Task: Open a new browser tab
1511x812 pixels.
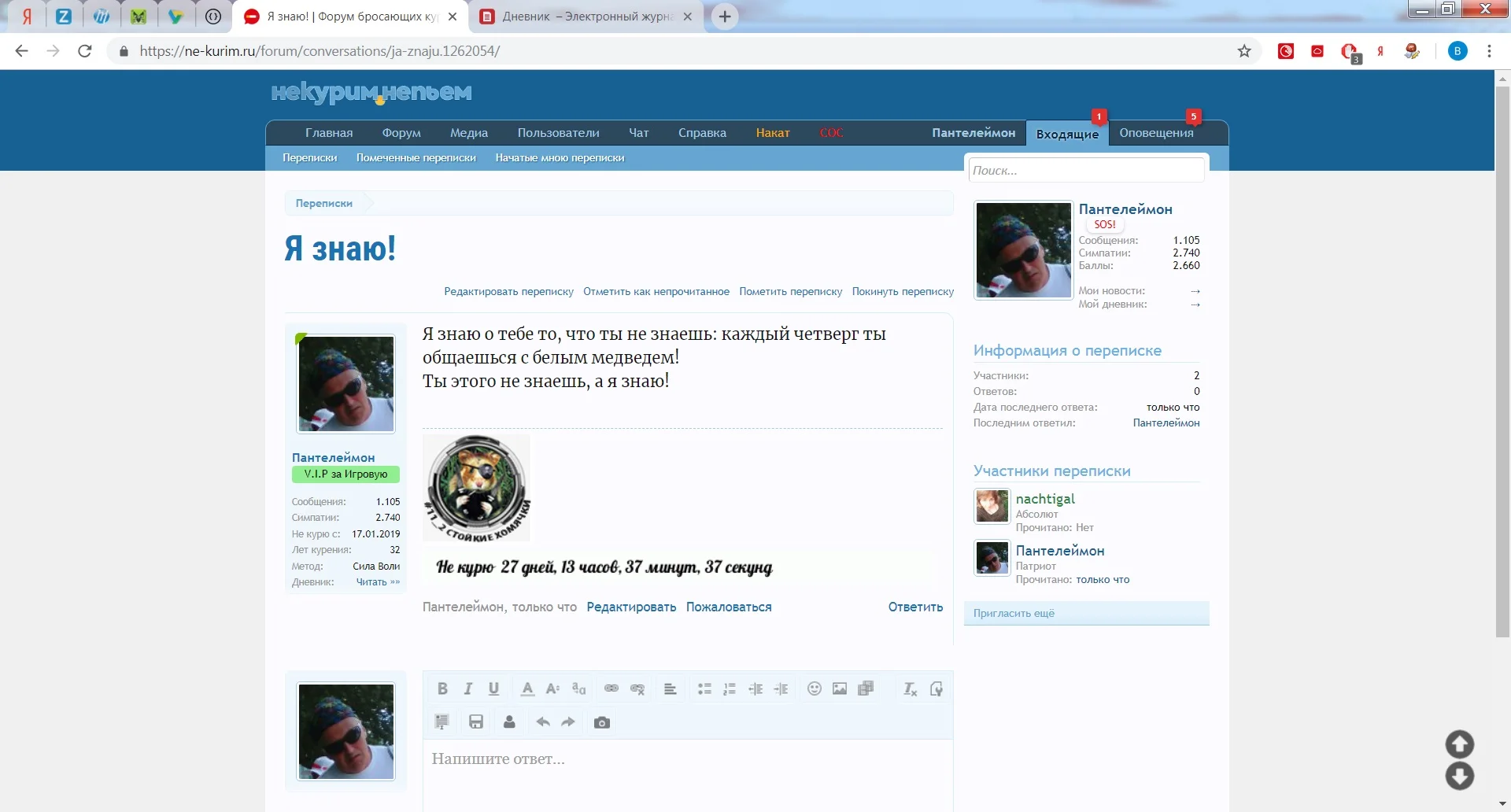Action: coord(725,17)
